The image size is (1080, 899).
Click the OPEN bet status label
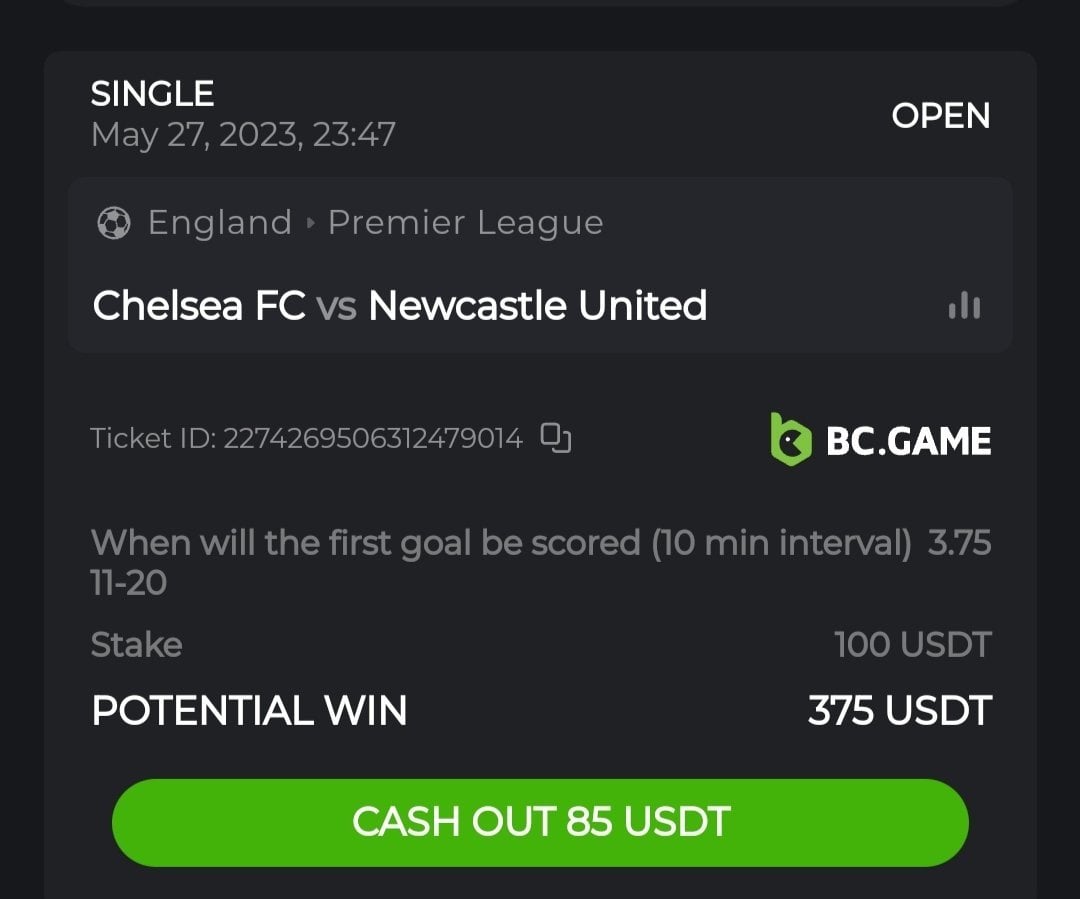tap(940, 116)
